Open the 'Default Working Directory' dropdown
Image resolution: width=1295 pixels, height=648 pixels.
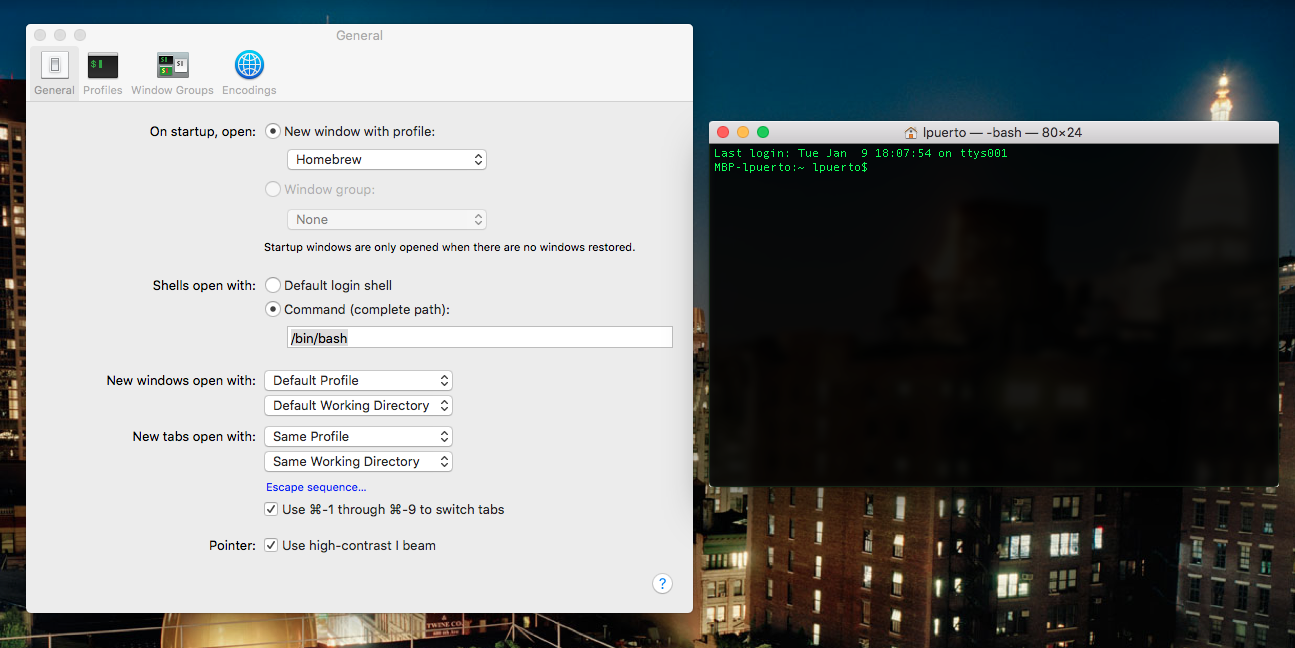coord(358,405)
